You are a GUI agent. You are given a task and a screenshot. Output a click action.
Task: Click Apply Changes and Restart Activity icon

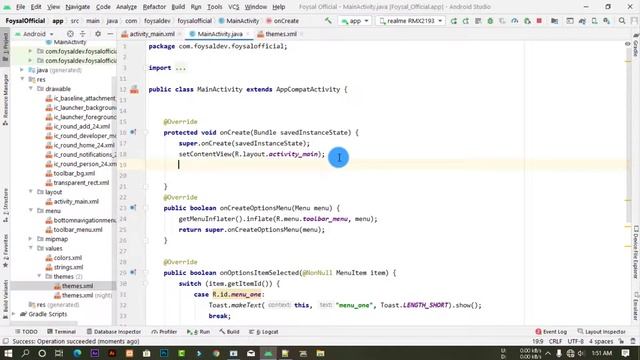click(466, 21)
